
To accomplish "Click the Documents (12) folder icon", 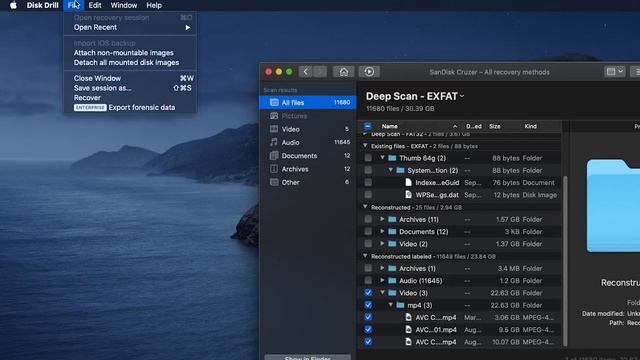I will (392, 231).
